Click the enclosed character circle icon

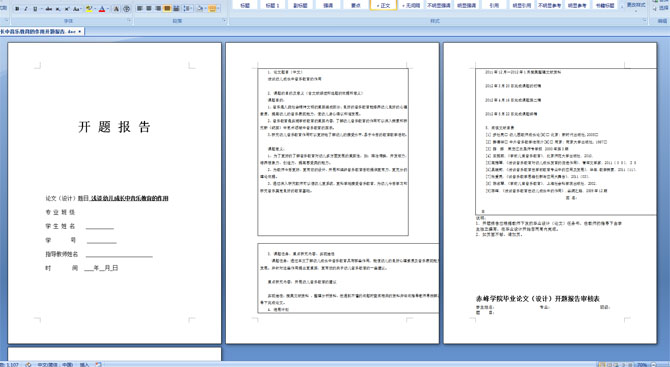[126, 9]
